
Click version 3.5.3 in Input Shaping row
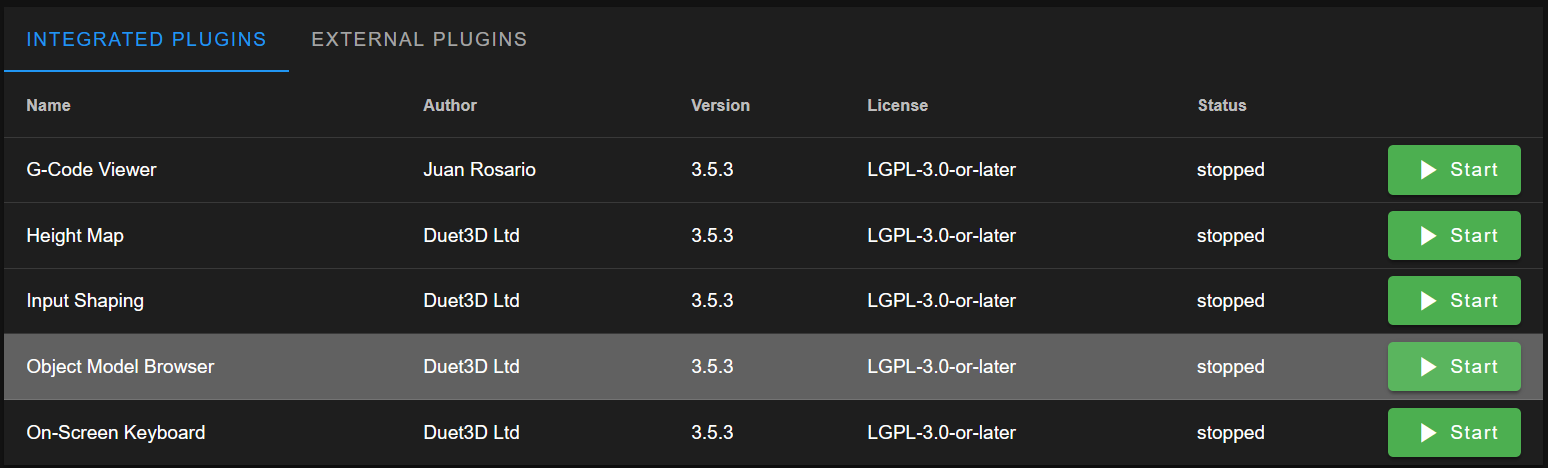coord(712,301)
